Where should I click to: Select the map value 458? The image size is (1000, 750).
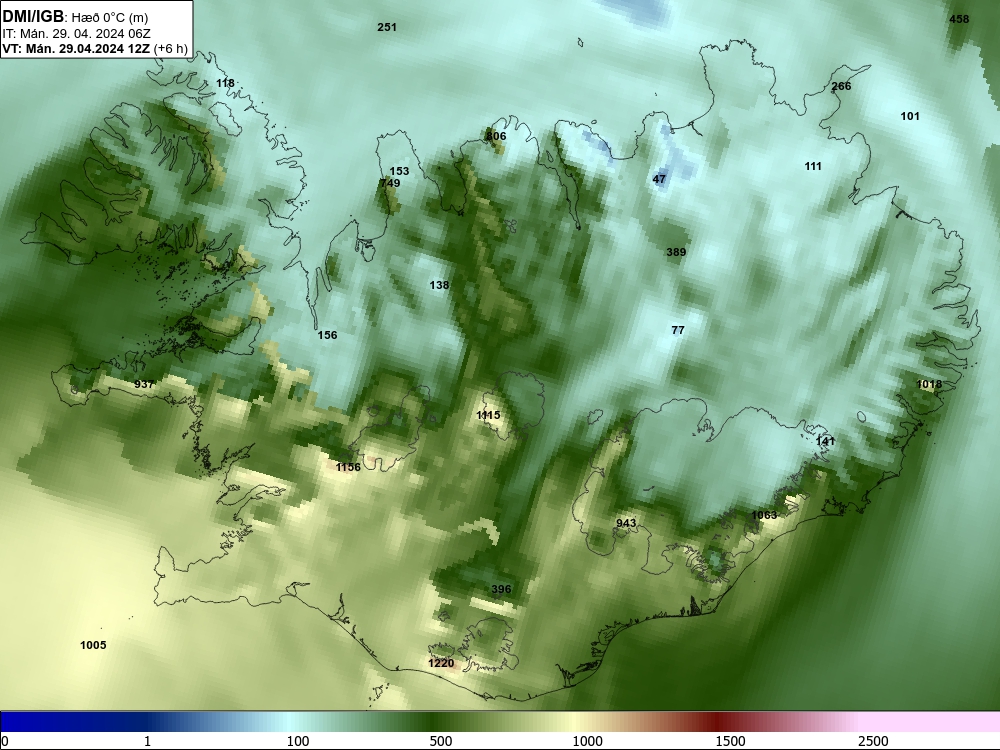[x=959, y=19]
